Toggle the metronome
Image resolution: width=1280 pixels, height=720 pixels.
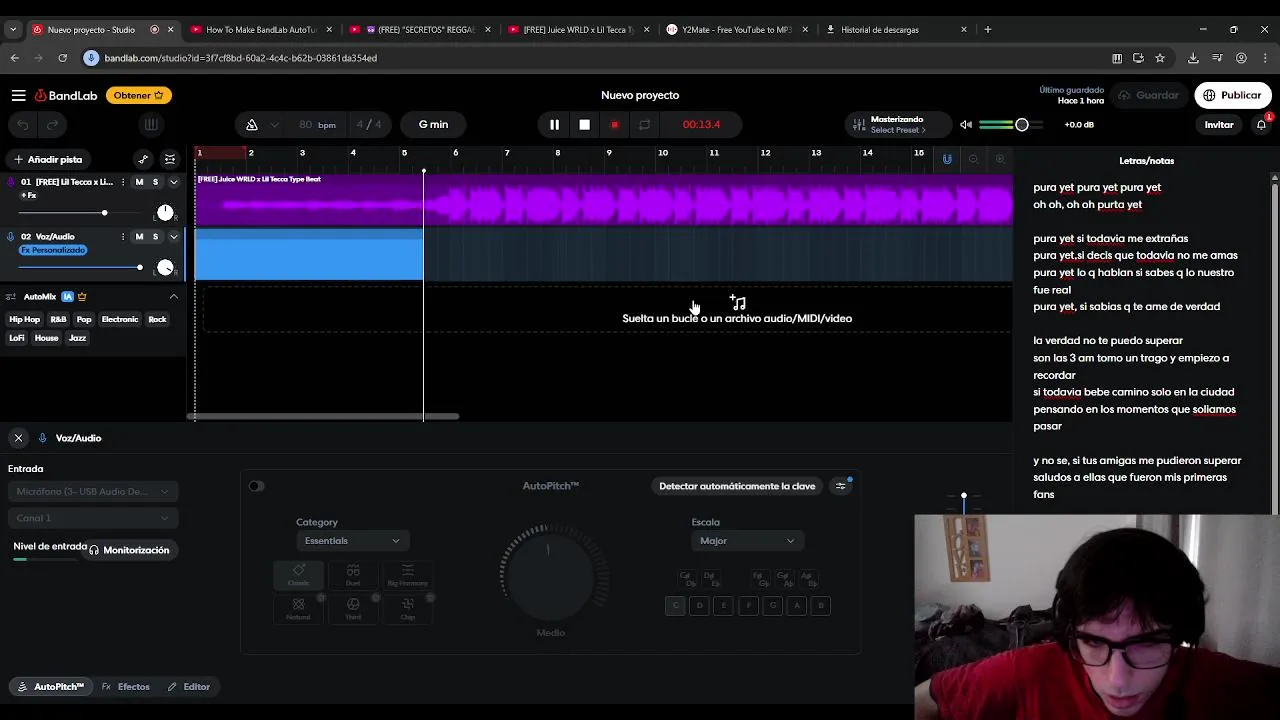[252, 125]
